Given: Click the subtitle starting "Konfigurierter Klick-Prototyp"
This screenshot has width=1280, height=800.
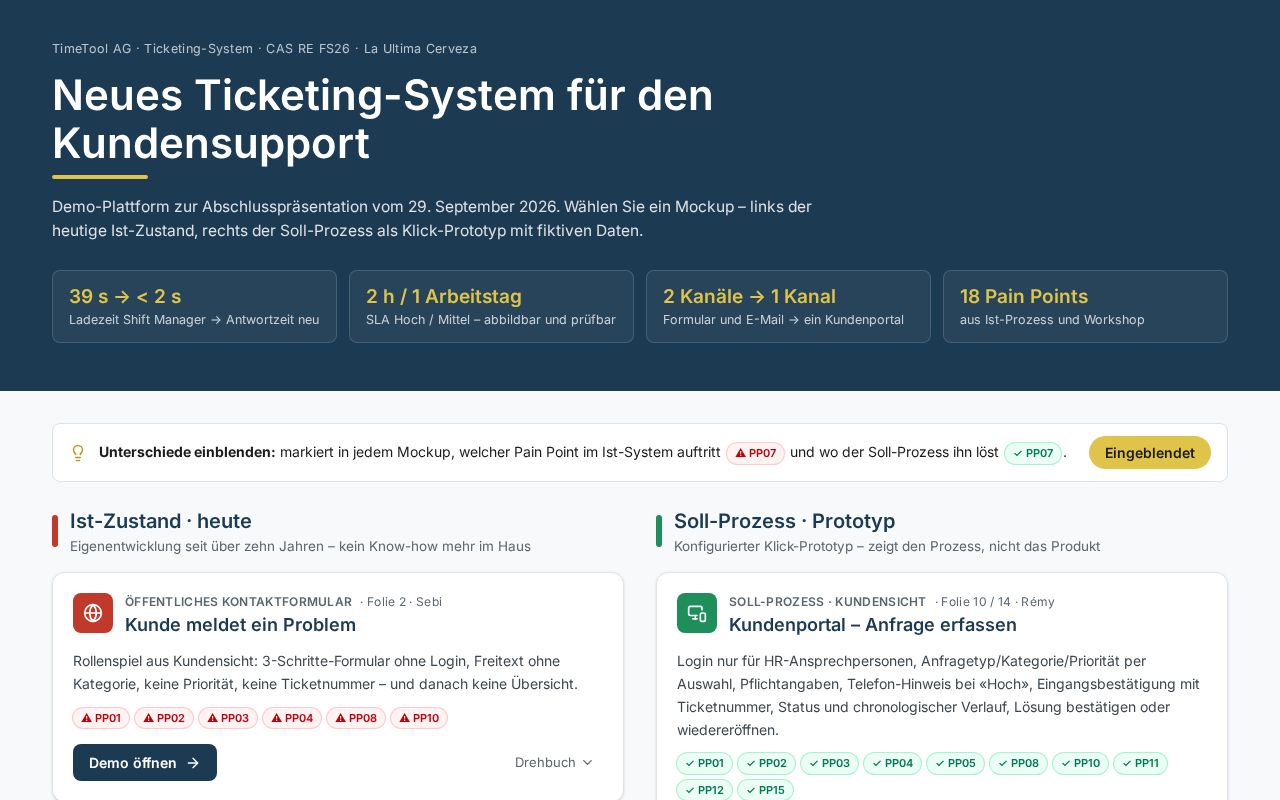Looking at the screenshot, I should (x=887, y=546).
